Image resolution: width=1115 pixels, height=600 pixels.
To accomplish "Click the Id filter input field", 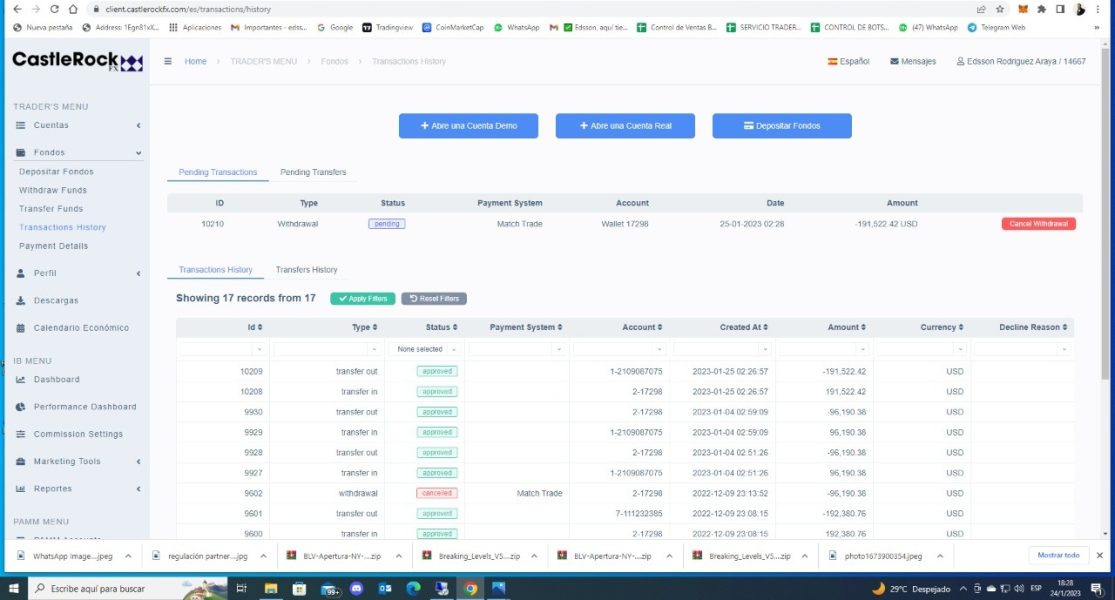I will point(223,349).
